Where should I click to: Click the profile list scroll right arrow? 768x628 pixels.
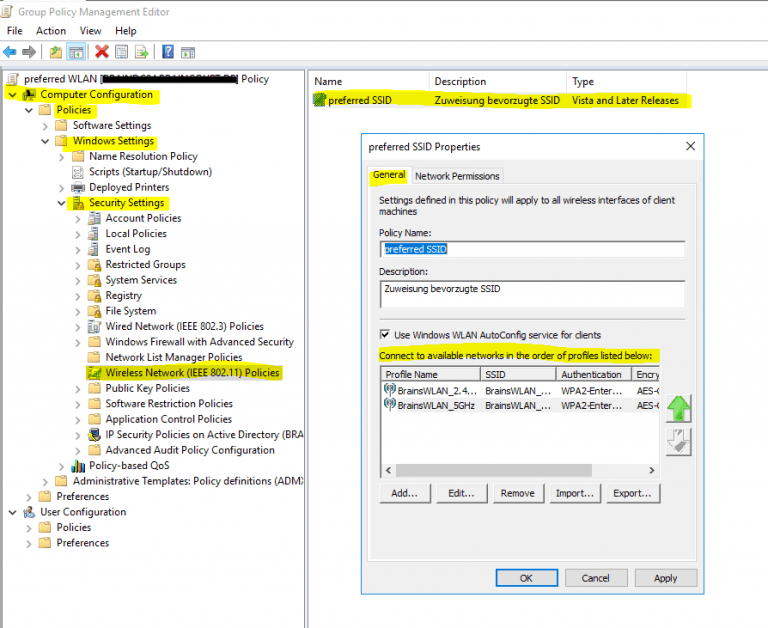pyautogui.click(x=651, y=470)
